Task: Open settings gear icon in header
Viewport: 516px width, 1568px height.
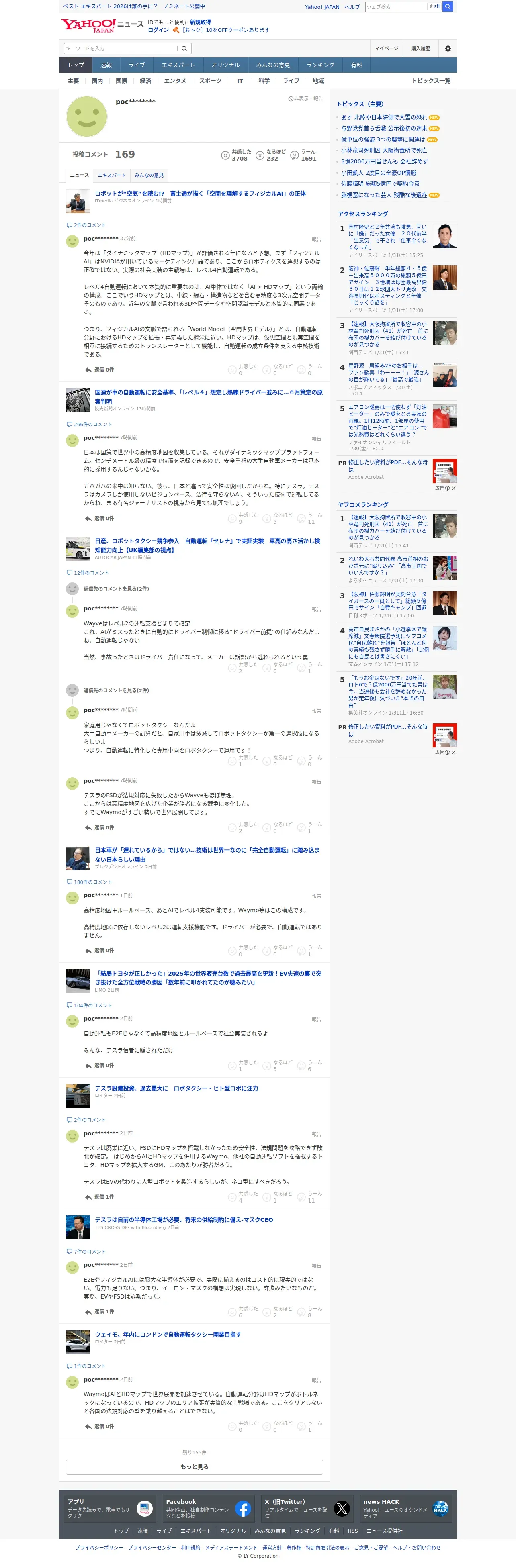Action: tap(448, 49)
